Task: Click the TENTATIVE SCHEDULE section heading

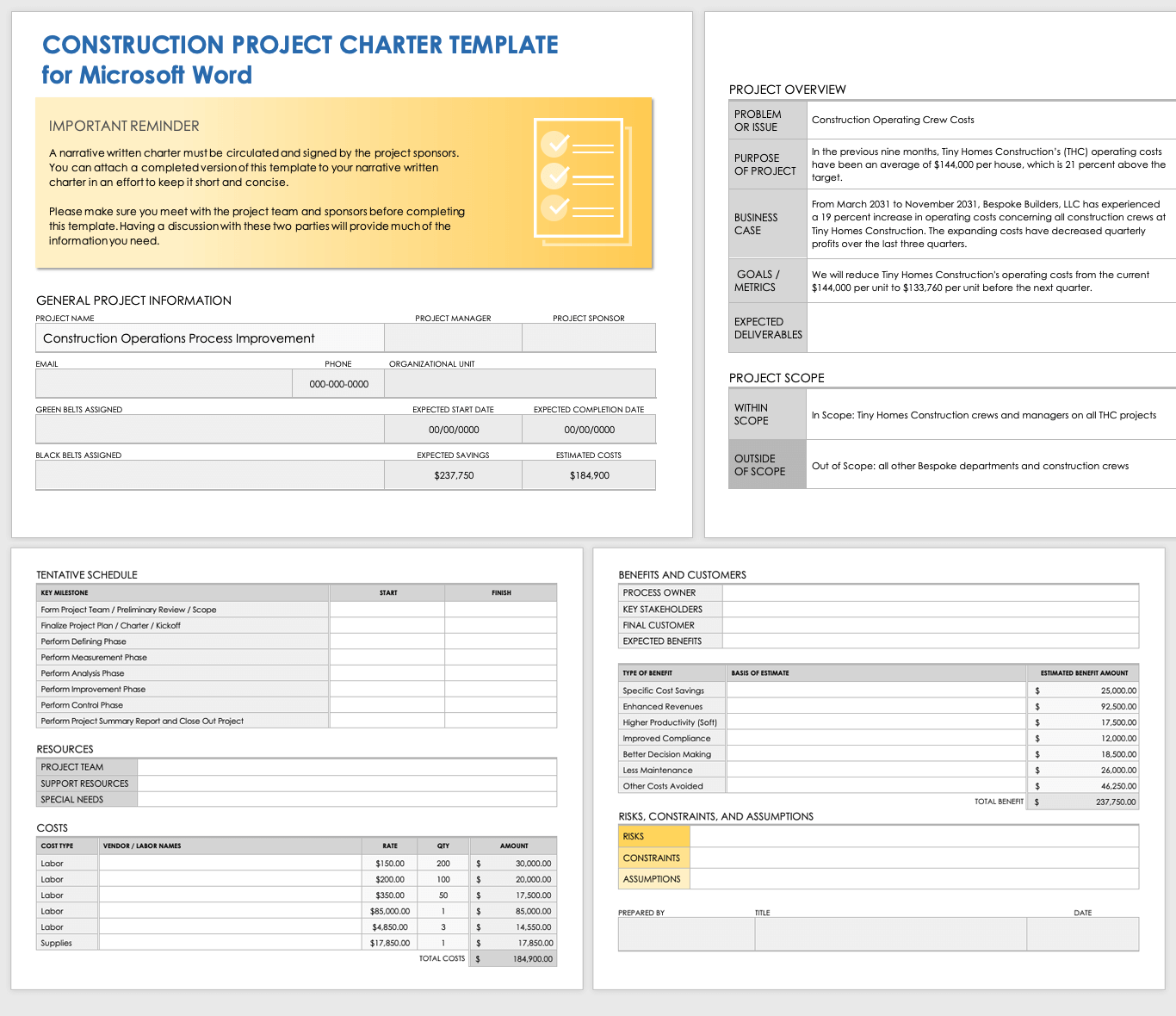Action: point(87,574)
